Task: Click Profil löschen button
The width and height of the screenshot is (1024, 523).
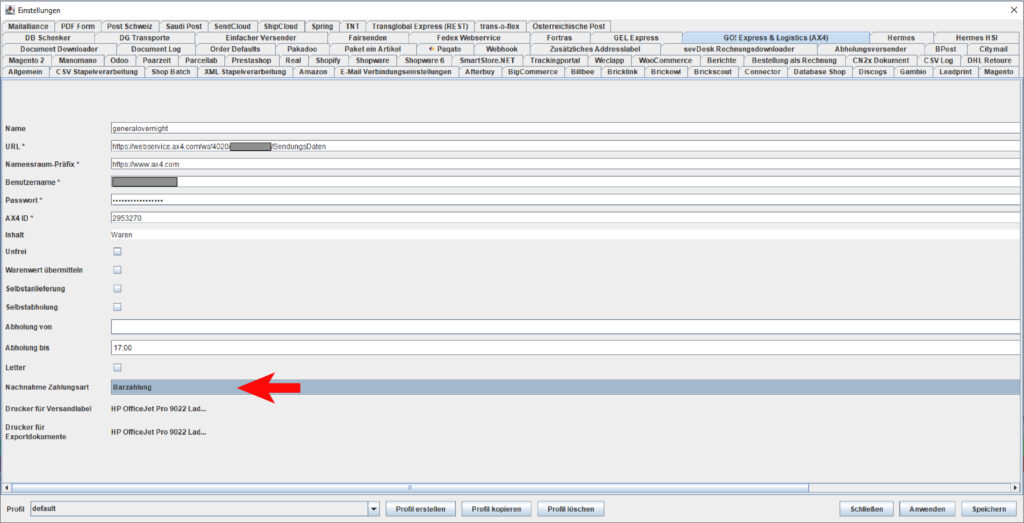Action: click(571, 509)
